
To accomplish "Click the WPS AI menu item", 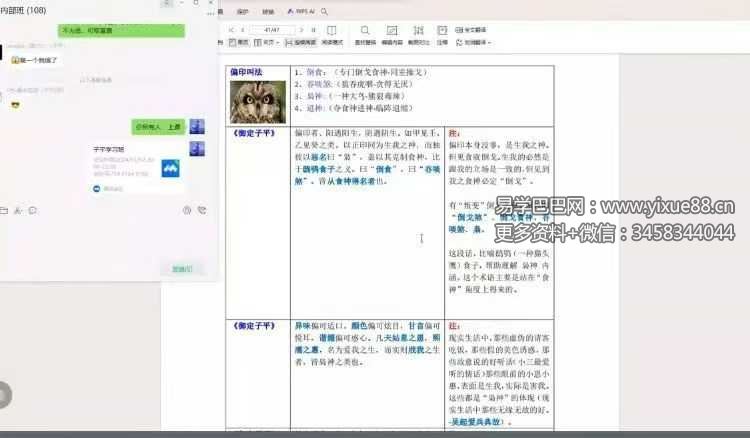I will [x=300, y=11].
